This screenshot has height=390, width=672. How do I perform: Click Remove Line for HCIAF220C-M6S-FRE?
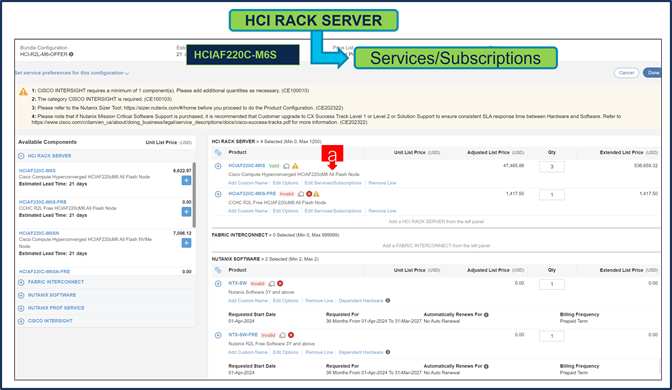pyautogui.click(x=382, y=211)
